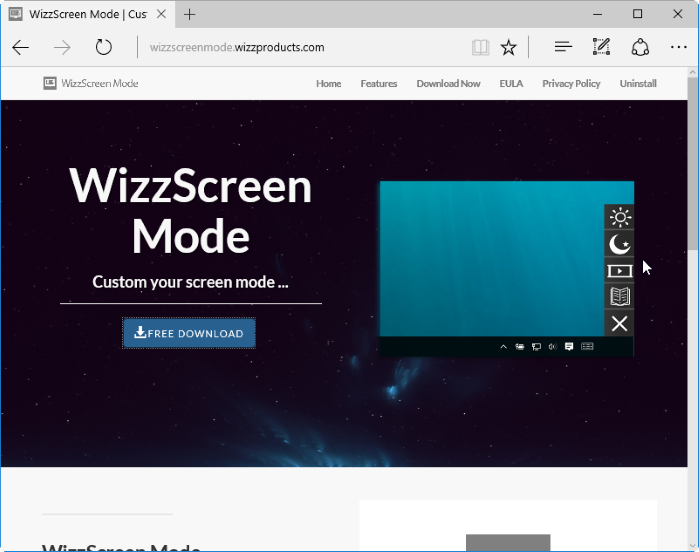The height and width of the screenshot is (552, 699).
Task: Open the EULA nav link
Action: [x=511, y=83]
